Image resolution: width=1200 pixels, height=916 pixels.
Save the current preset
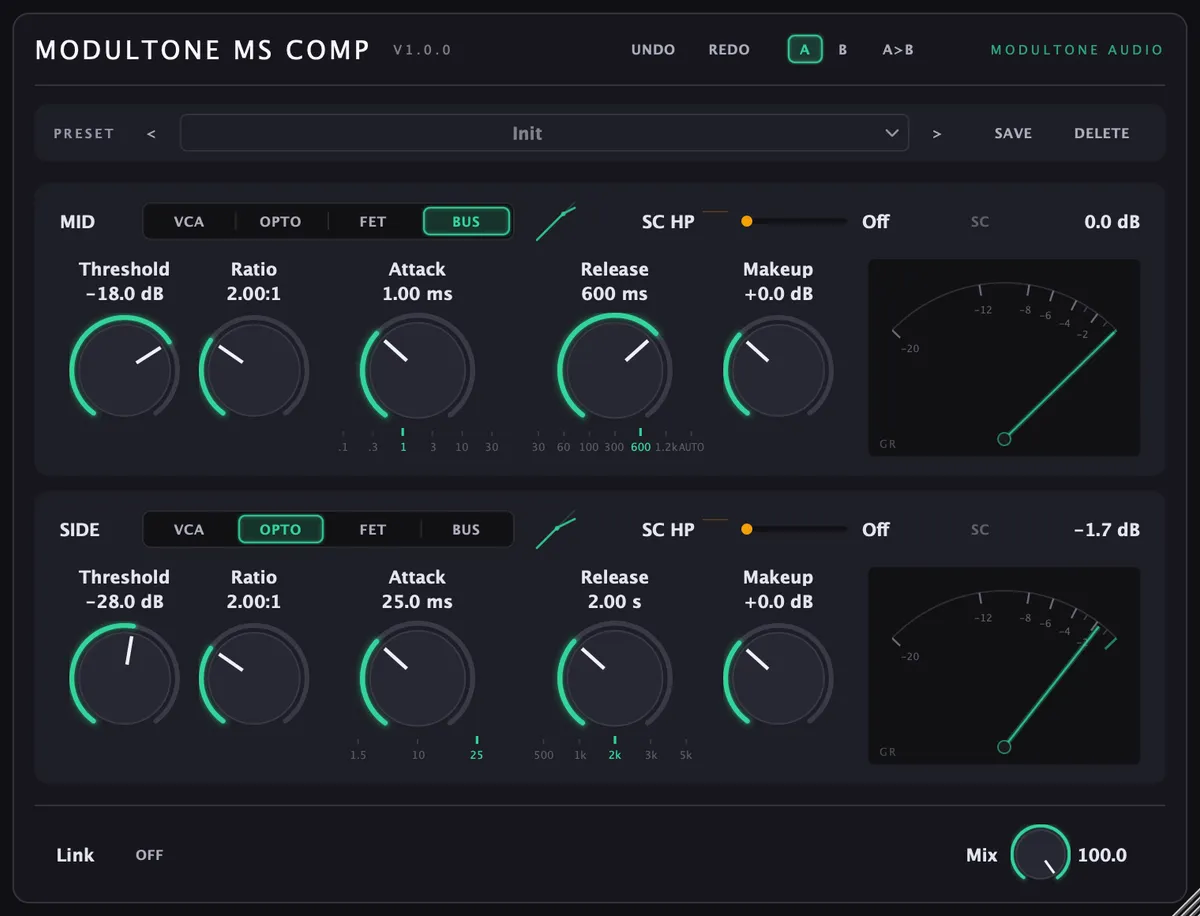[x=1013, y=133]
